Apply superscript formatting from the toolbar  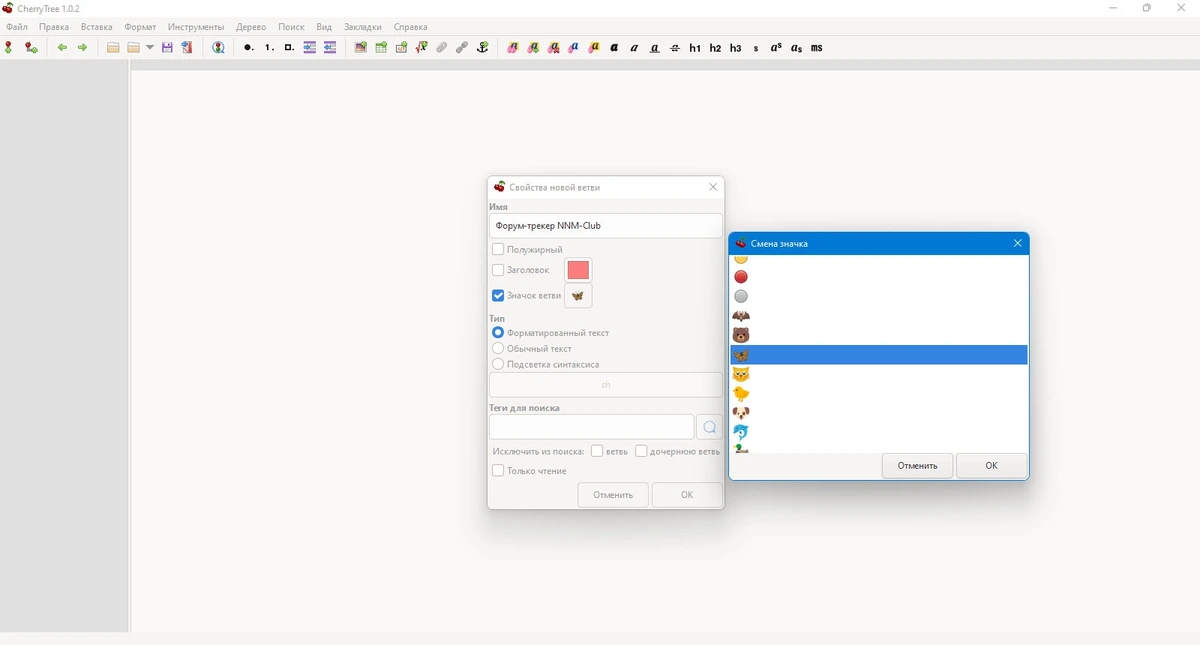tap(776, 48)
